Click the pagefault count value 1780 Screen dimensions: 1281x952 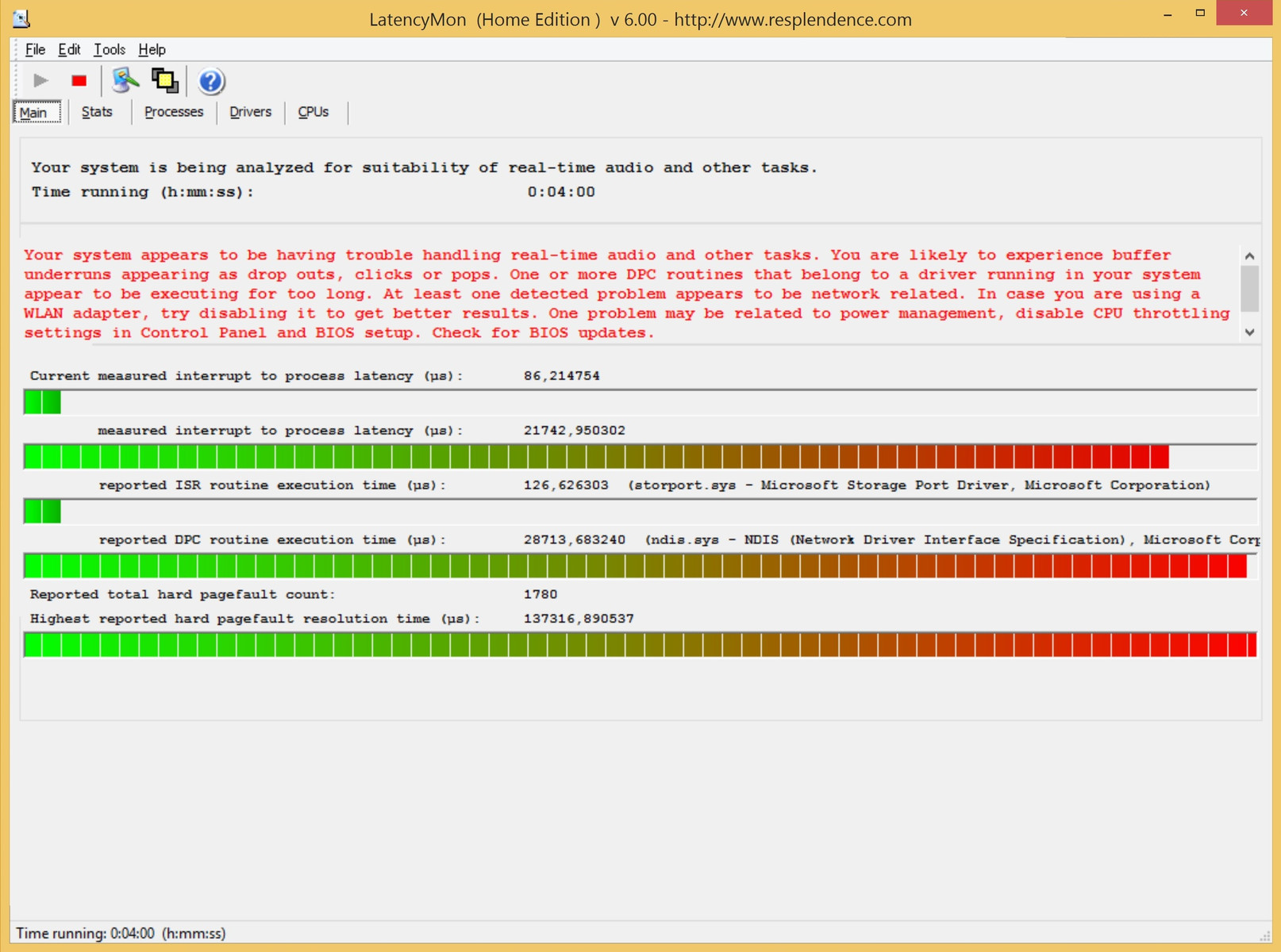click(x=540, y=595)
